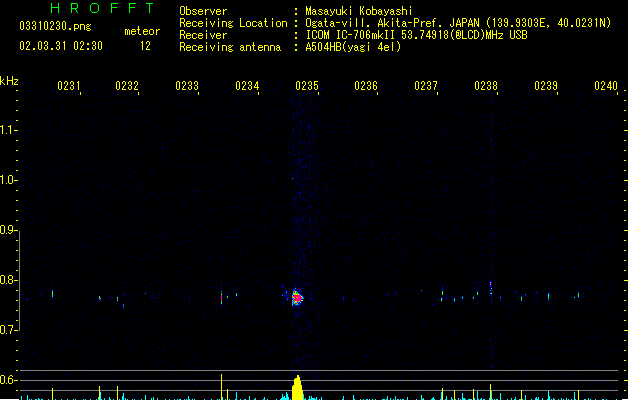Image resolution: width=629 pixels, height=400 pixels.
Task: Click the timestamp 02.03.31 02:30
Action: pos(61,46)
